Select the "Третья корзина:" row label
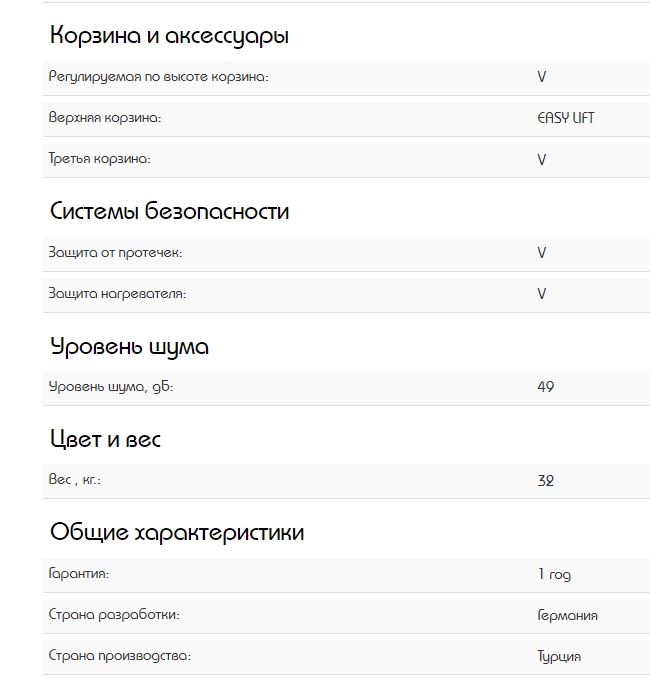This screenshot has height=693, width=650. coord(99,159)
